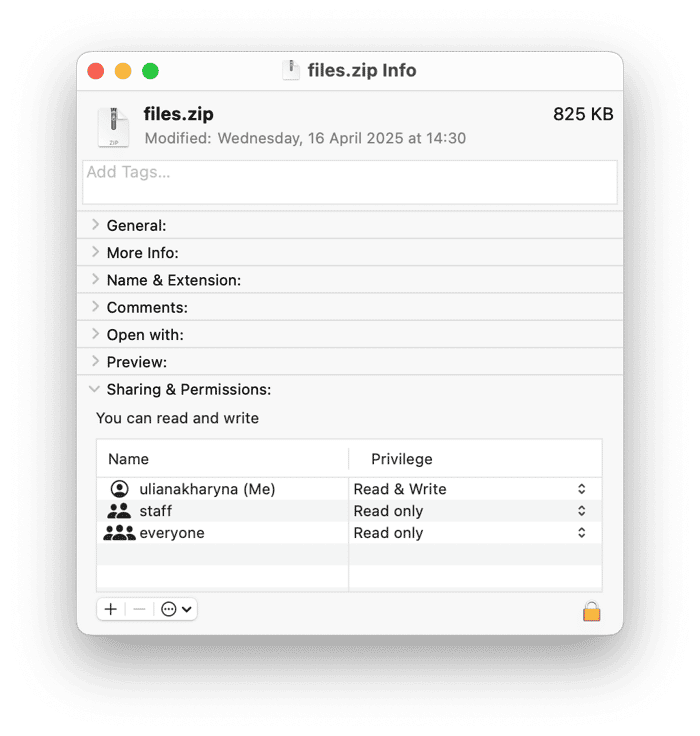700x736 pixels.
Task: Click the plus button to add user
Action: pos(111,609)
